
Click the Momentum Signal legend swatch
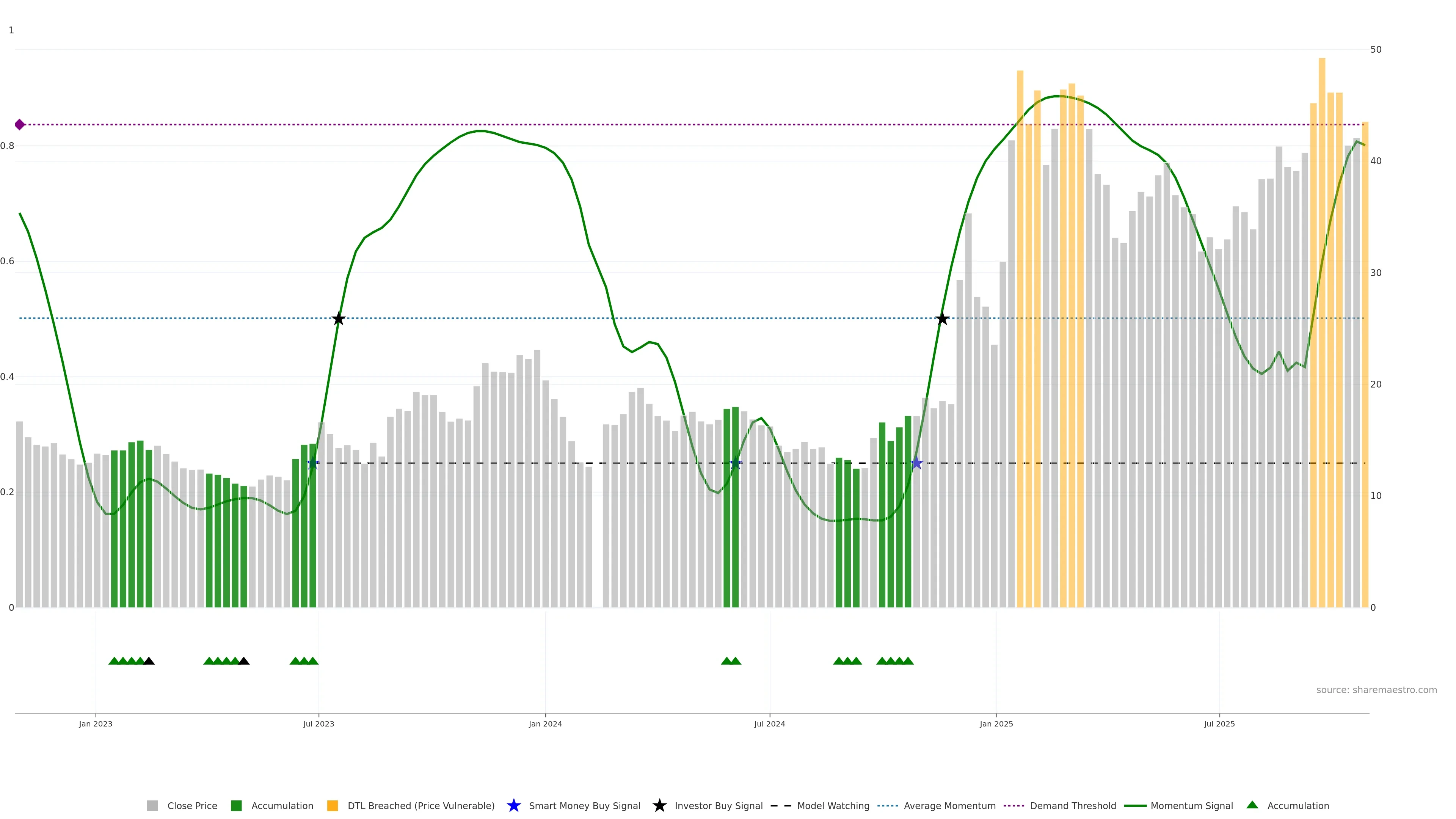coord(1135,806)
